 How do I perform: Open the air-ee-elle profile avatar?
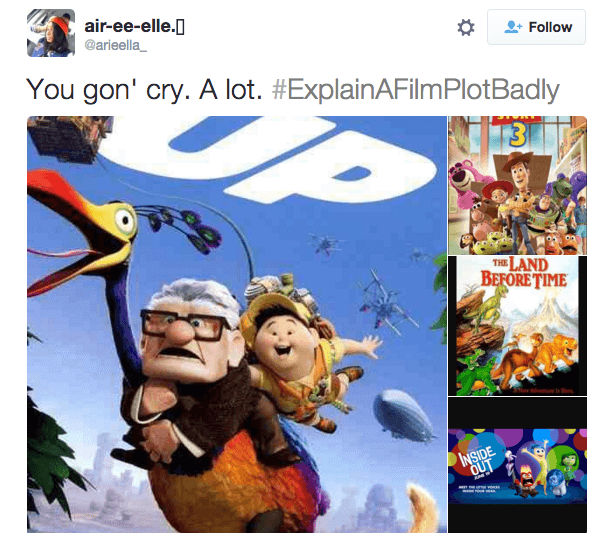click(x=51, y=33)
